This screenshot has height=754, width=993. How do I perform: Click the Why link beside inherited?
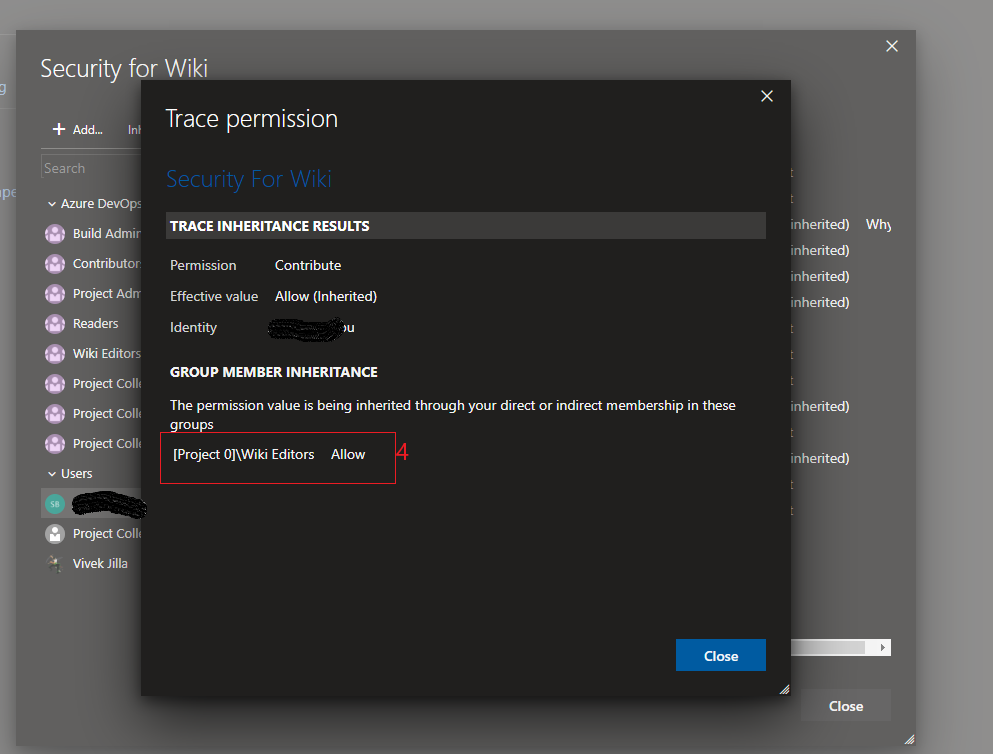point(878,224)
